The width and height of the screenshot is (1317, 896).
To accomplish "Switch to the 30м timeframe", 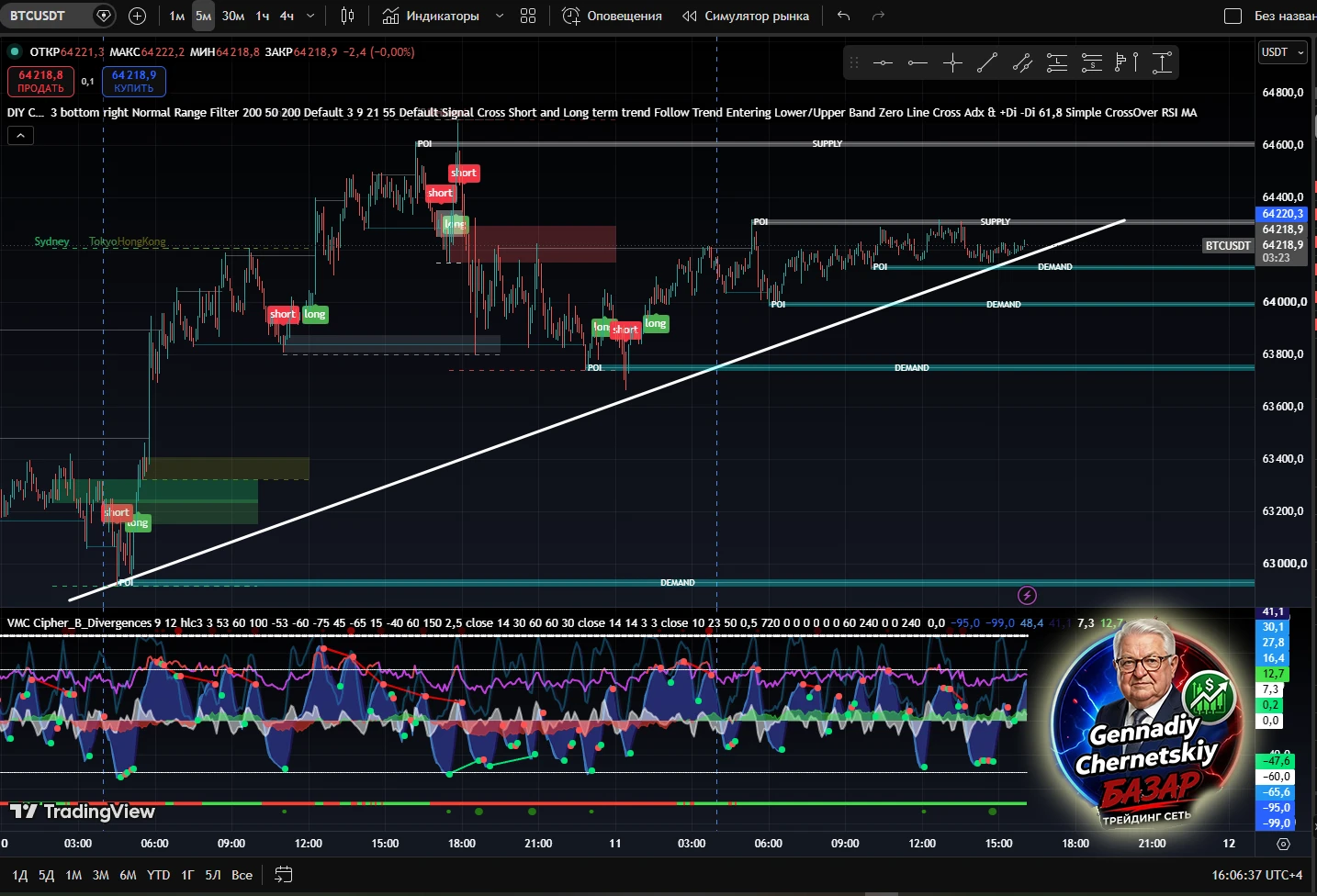I will tap(233, 16).
